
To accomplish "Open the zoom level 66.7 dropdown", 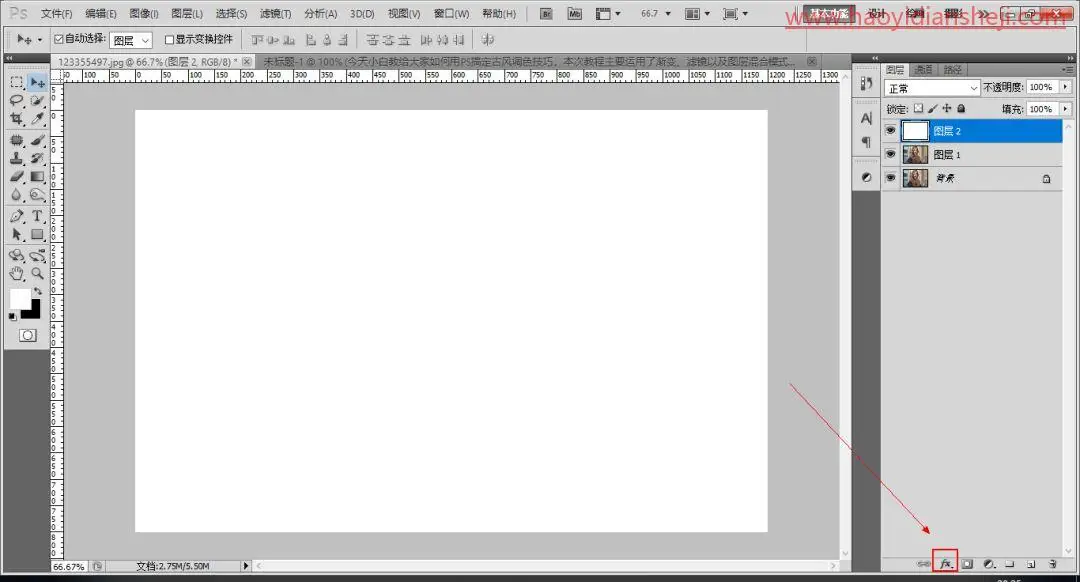I will click(x=668, y=14).
